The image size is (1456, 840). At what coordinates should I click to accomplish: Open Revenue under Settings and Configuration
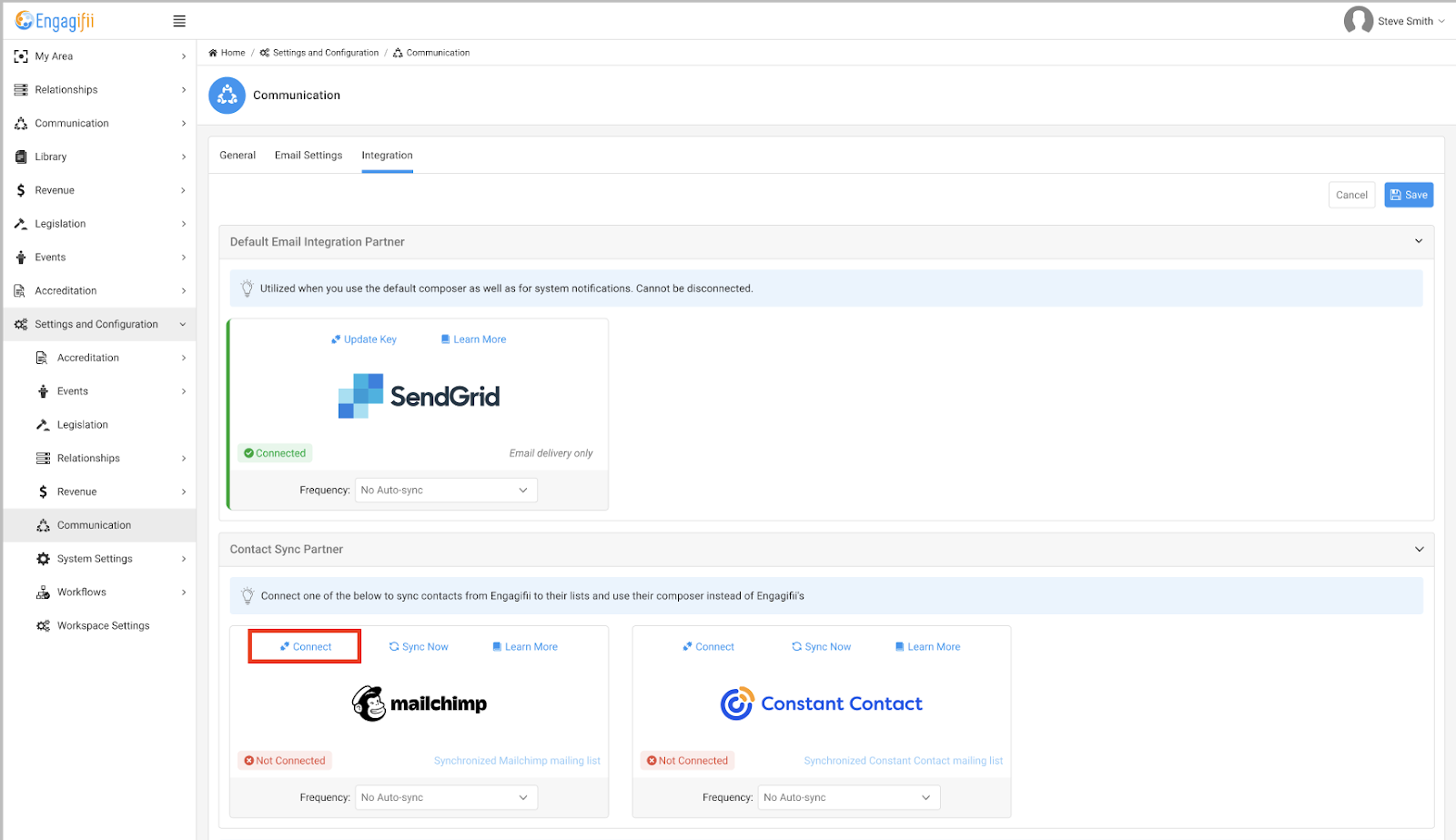pos(100,492)
